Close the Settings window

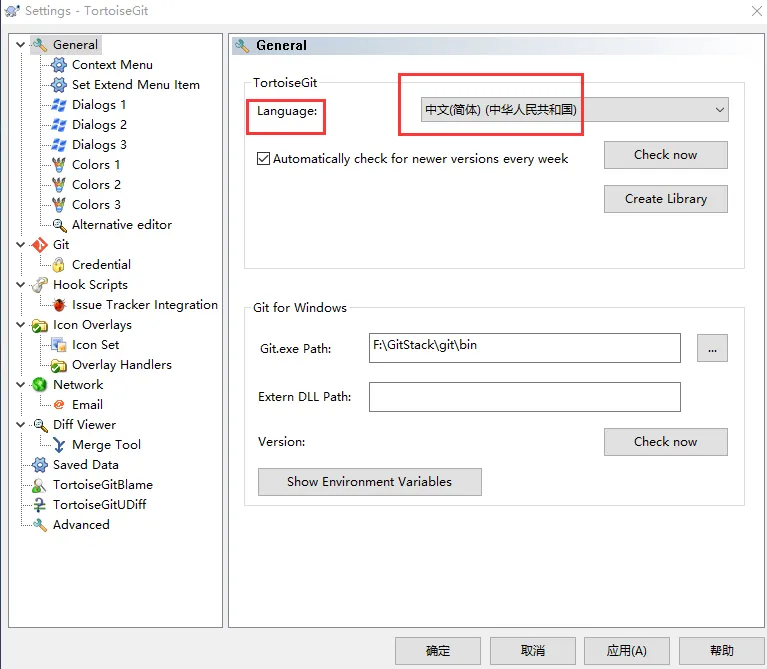(x=756, y=11)
